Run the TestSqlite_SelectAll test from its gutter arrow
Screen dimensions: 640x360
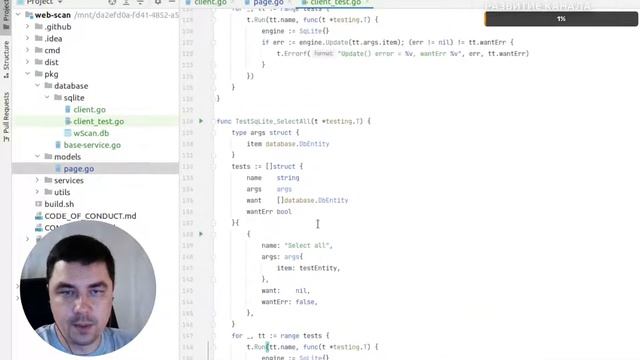201,121
